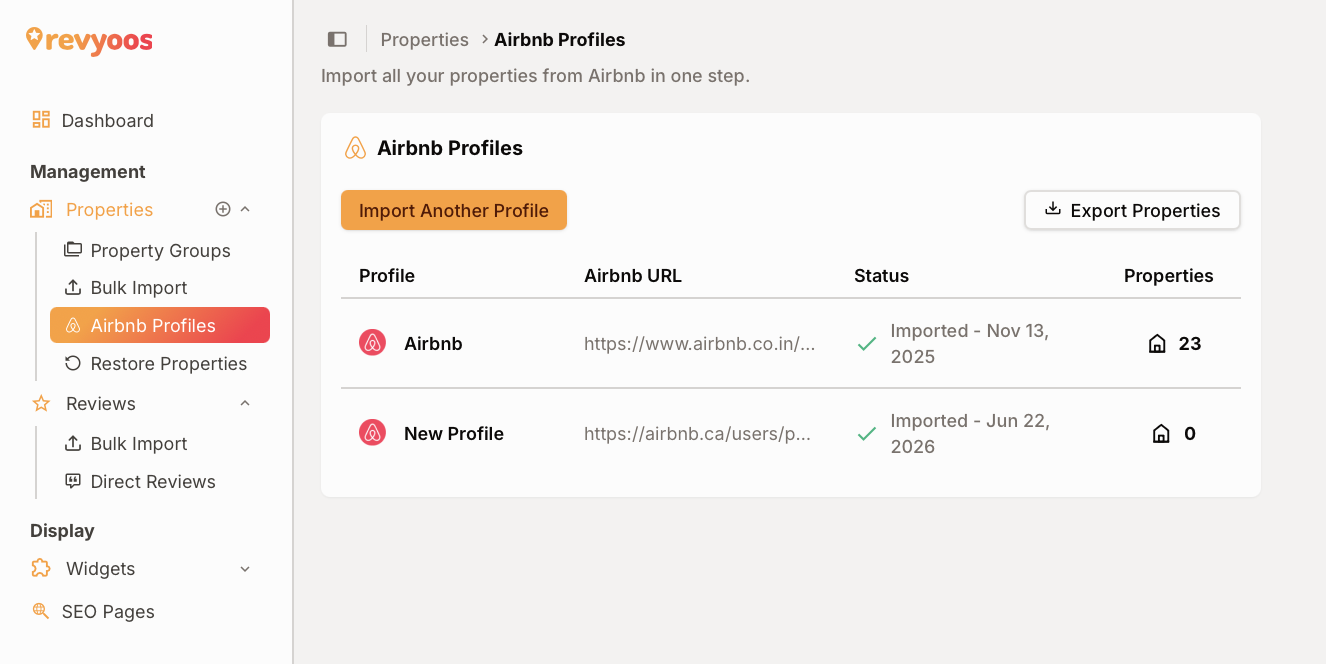The image size is (1326, 664).
Task: Open Property Groups in sidebar
Action: pos(160,250)
